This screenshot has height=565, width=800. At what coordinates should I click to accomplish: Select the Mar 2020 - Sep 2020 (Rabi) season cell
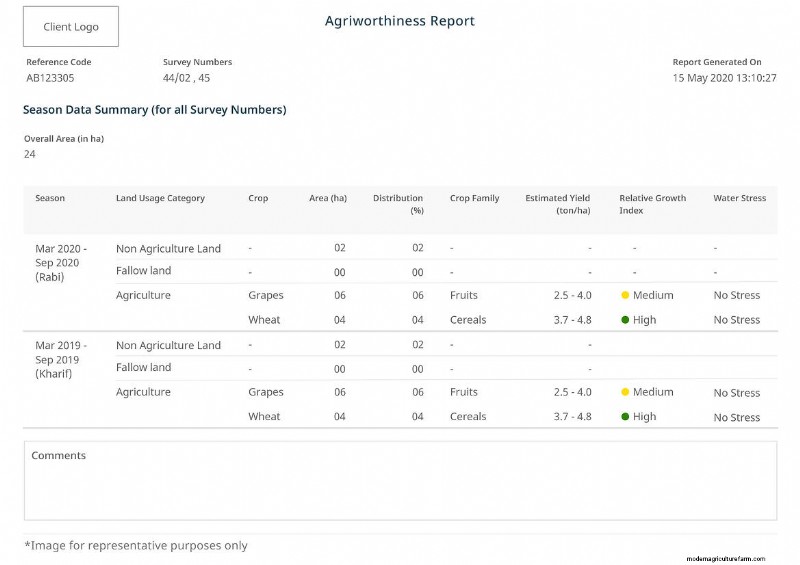click(x=61, y=263)
